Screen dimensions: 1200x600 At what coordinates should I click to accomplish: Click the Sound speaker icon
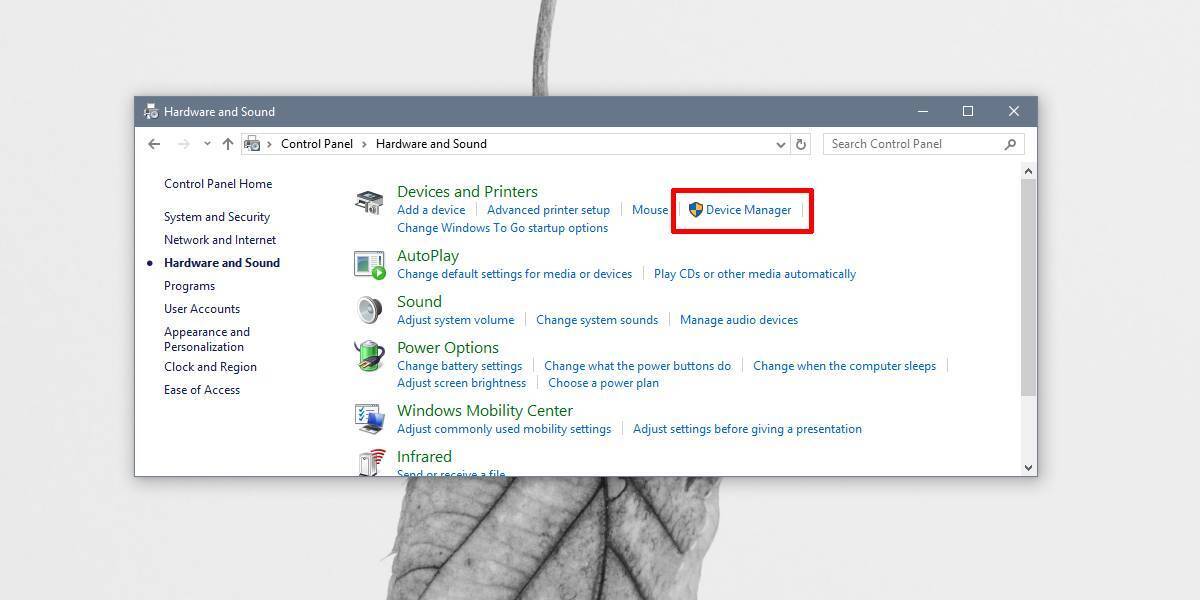tap(369, 310)
